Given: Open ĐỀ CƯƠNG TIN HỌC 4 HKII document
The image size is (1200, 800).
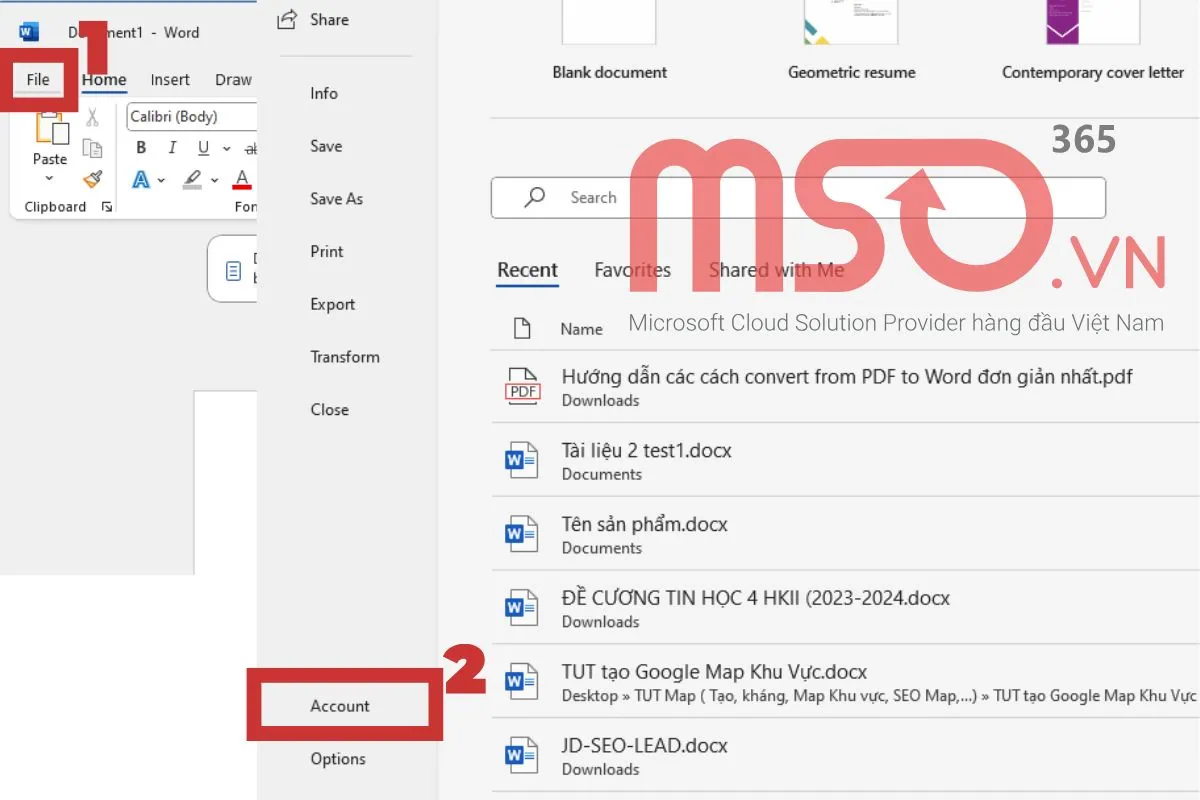Looking at the screenshot, I should [845, 609].
